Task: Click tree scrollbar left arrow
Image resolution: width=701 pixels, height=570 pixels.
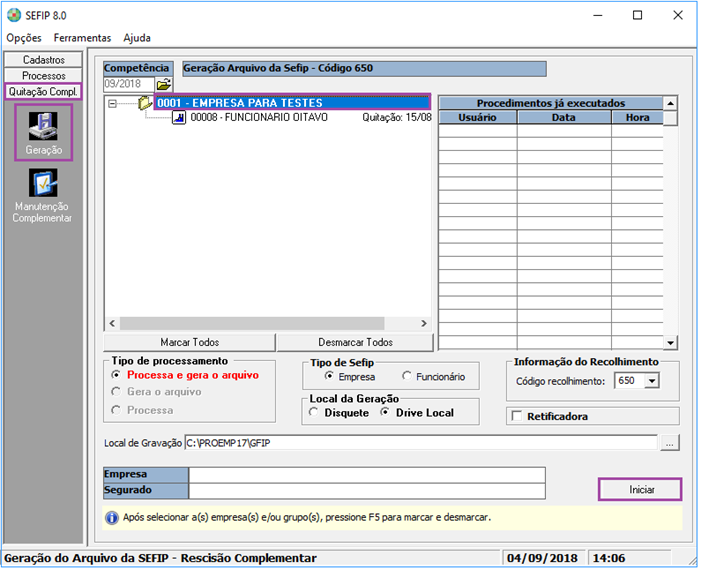Action: [x=112, y=323]
